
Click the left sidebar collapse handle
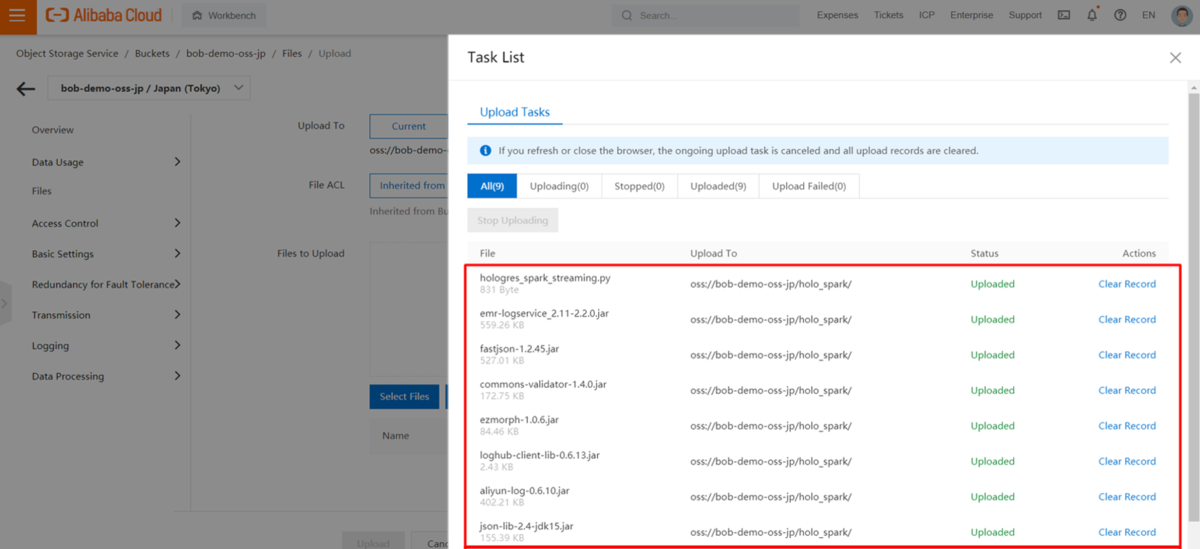pyautogui.click(x=5, y=303)
